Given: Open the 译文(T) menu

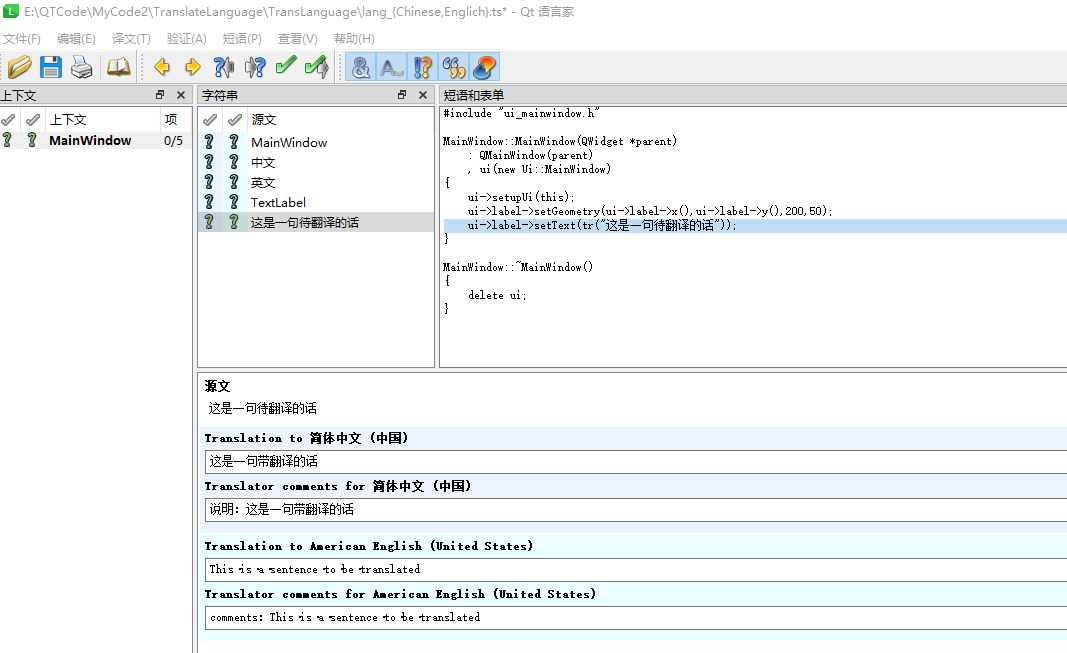Looking at the screenshot, I should (131, 39).
